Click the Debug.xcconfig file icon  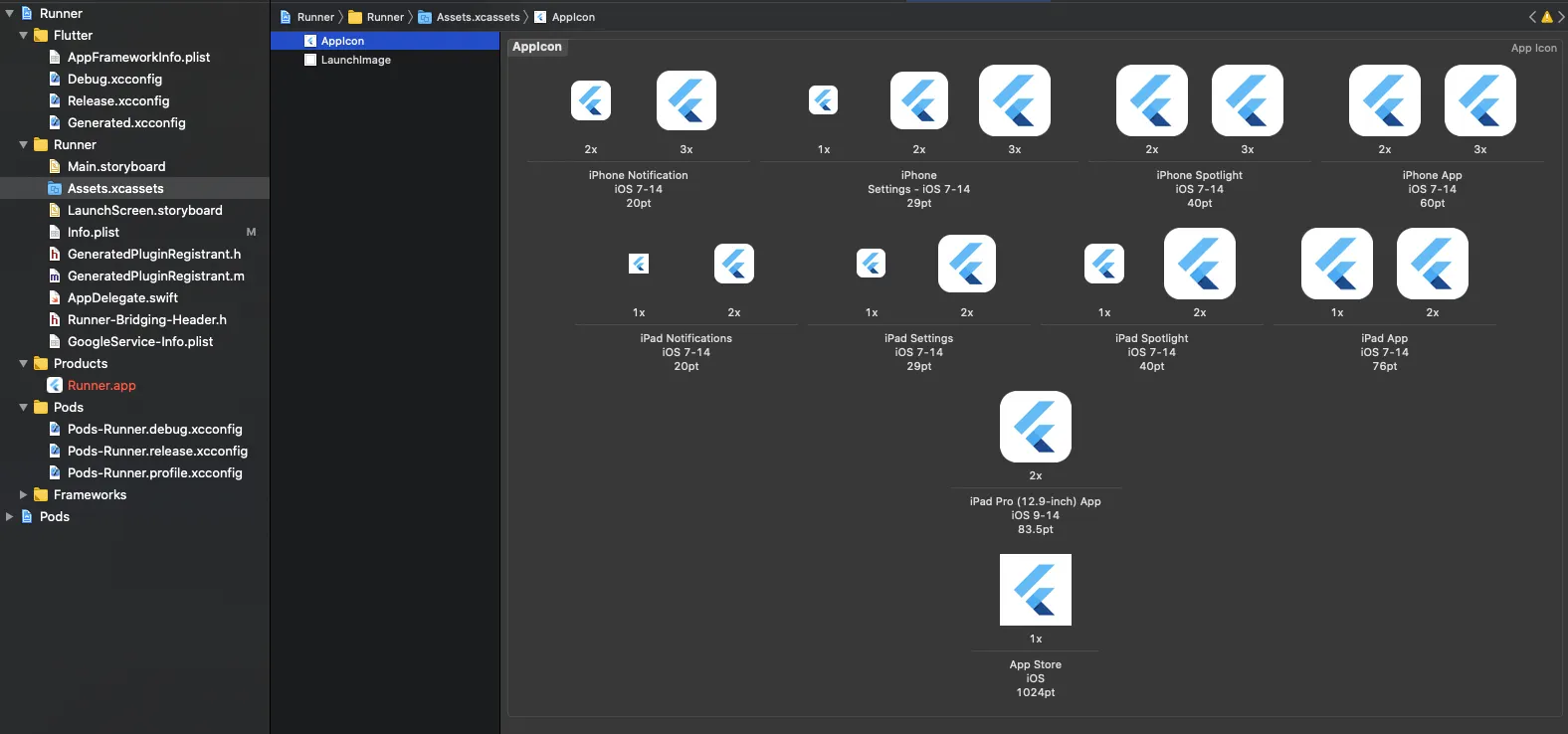55,79
